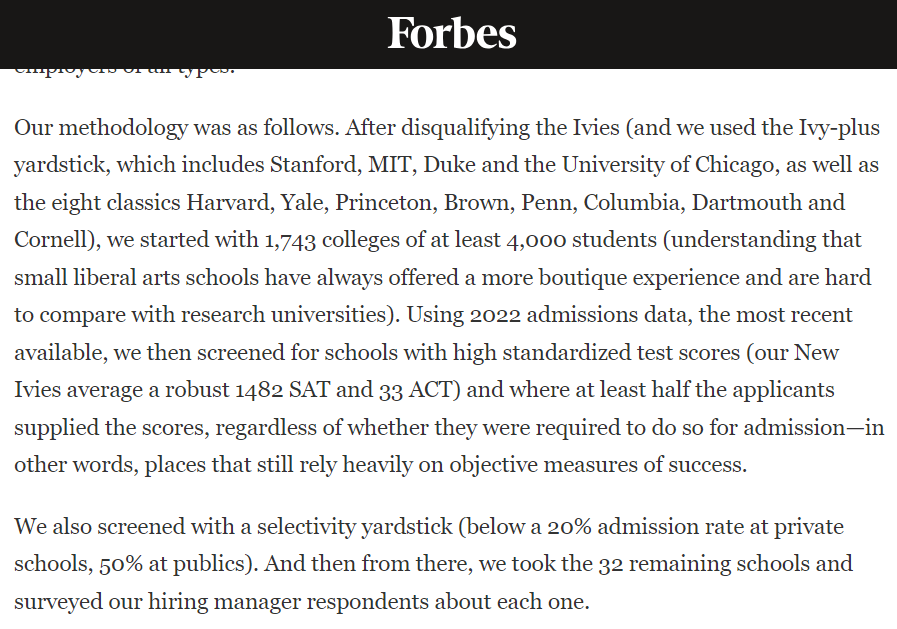Click the phrase University of Chicago
897x629 pixels.
tap(670, 165)
